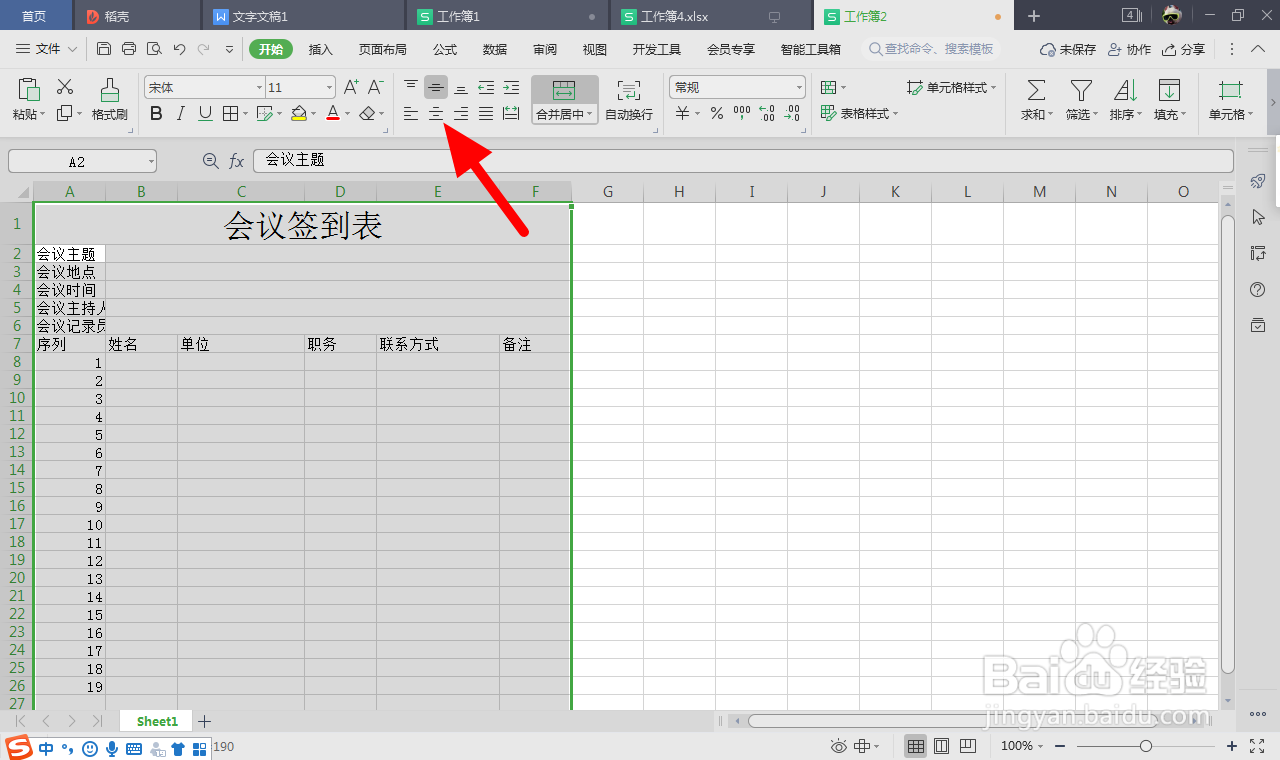Click the zoom magnifier beside fx
Viewport: 1280px width, 760px height.
point(210,161)
